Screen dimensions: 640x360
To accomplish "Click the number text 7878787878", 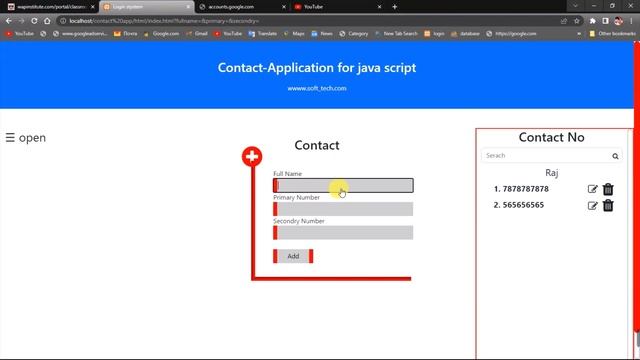I will pos(526,189).
